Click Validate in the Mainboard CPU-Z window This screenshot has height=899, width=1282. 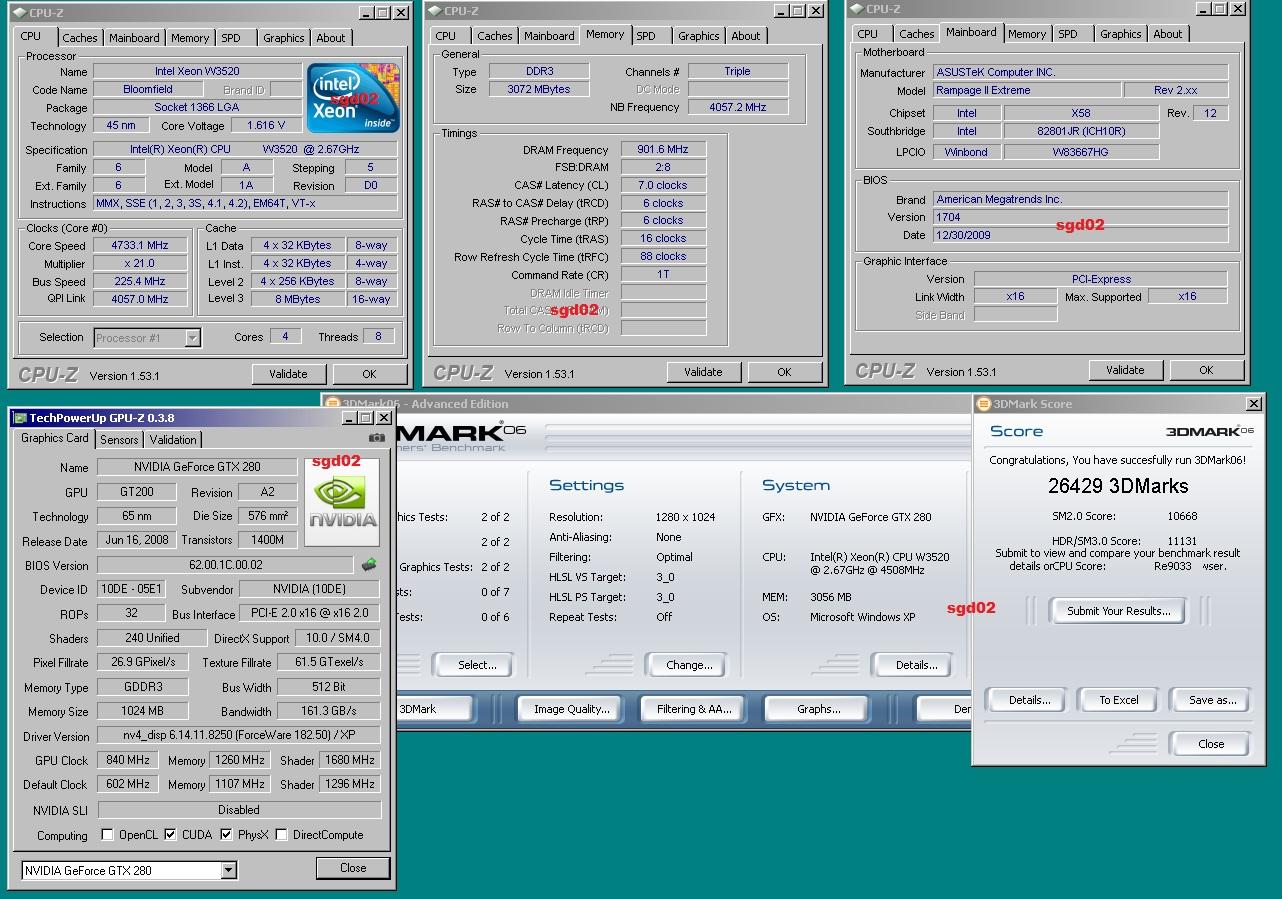pyautogui.click(x=1125, y=370)
